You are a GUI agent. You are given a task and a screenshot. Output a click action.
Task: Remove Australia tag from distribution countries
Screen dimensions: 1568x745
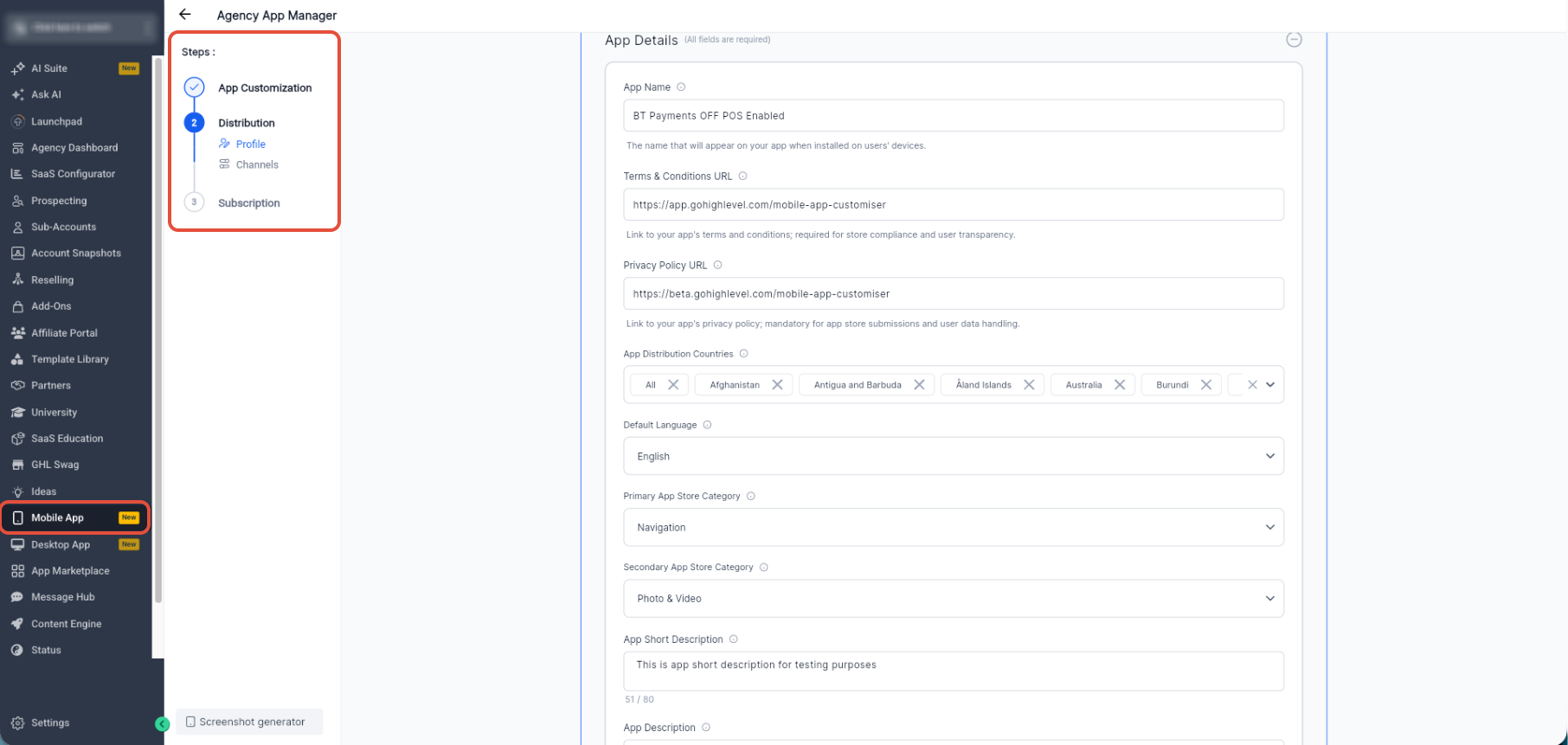1120,385
